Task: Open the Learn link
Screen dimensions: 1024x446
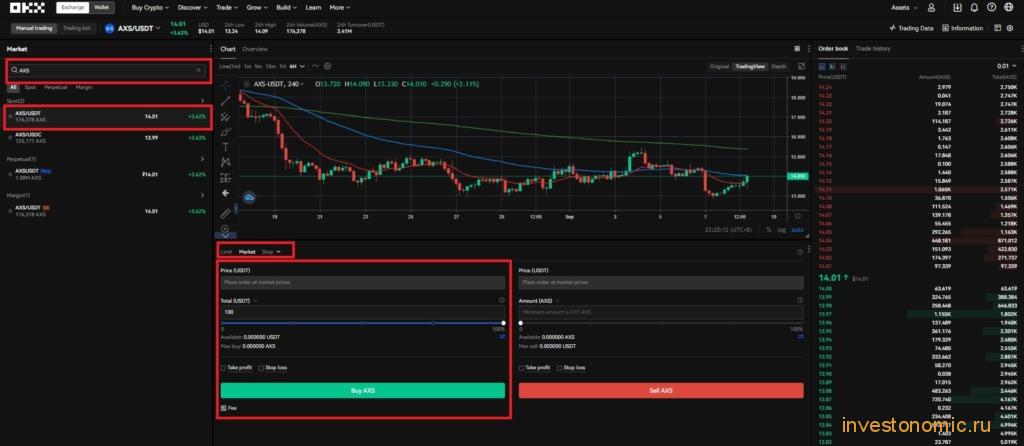Action: [313, 8]
